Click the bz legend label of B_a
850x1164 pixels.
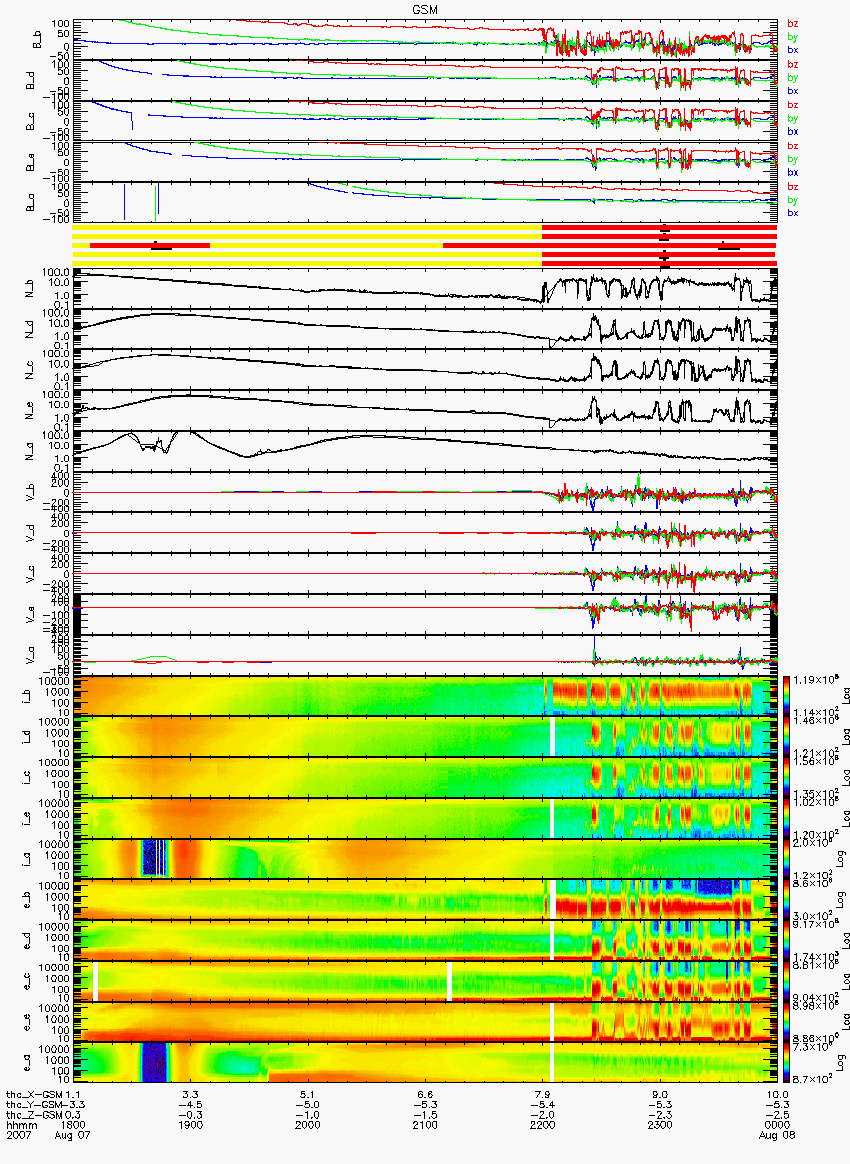[793, 187]
